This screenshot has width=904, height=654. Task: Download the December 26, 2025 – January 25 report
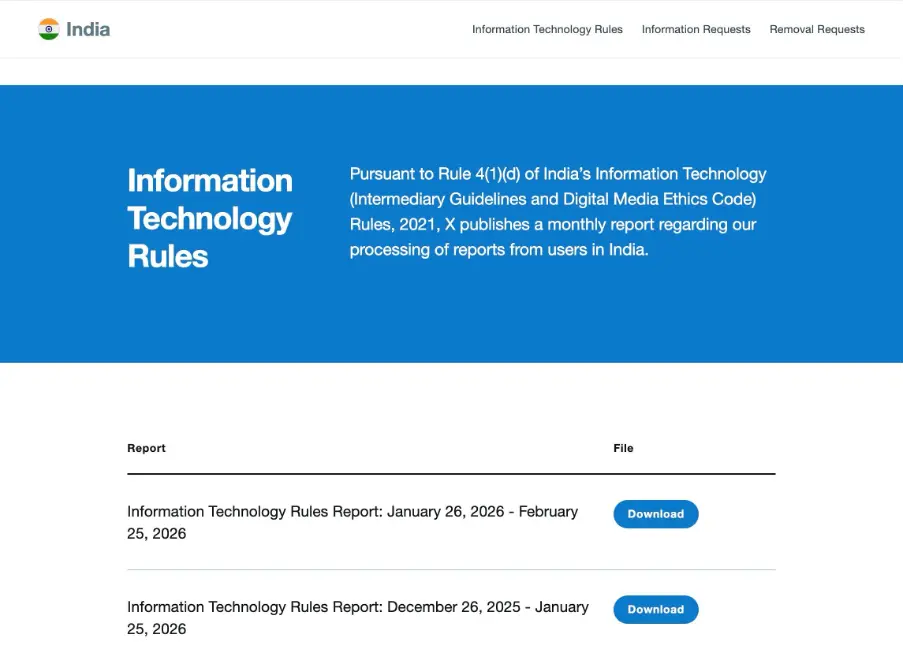(656, 609)
